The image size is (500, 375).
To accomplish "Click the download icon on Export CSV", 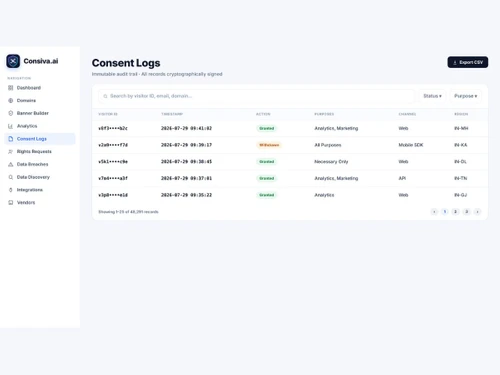I will [455, 62].
